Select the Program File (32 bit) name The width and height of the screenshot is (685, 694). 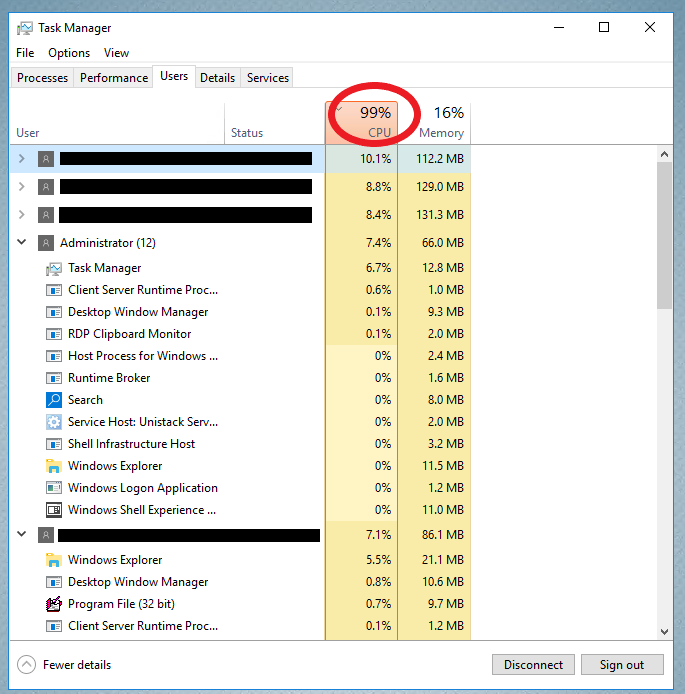pos(121,604)
